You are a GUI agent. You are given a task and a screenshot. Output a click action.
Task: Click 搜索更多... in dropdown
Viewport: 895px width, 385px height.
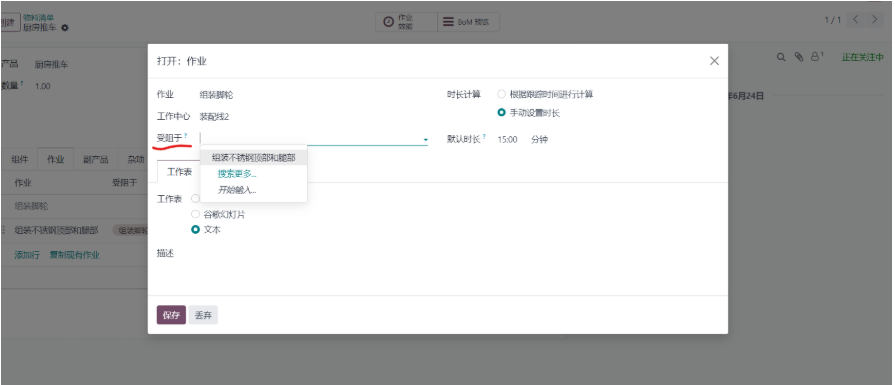pyautogui.click(x=237, y=174)
